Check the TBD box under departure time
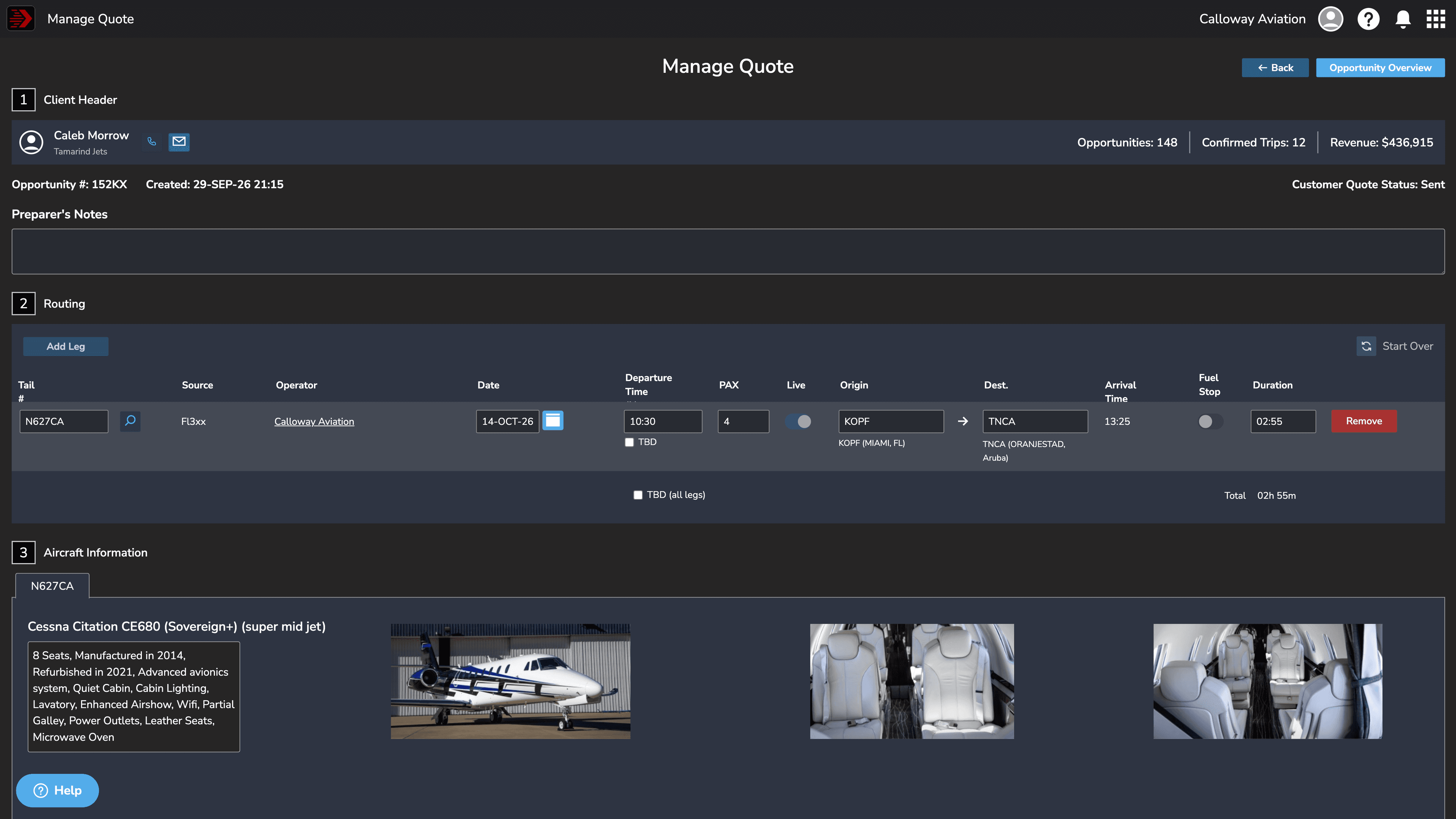Screen dimensions: 1456x819 (x=629, y=442)
